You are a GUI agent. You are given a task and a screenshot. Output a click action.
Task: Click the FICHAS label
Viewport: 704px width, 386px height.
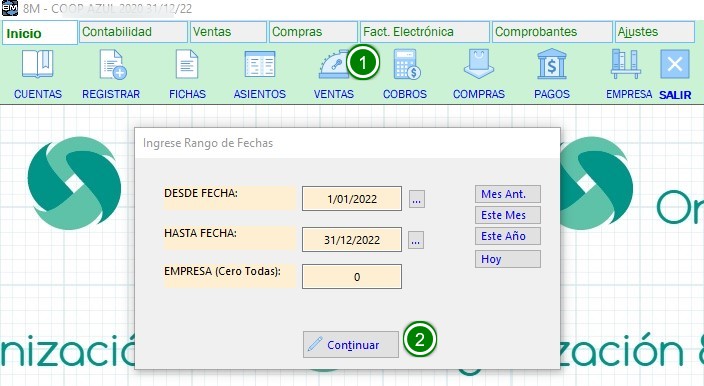coord(187,94)
